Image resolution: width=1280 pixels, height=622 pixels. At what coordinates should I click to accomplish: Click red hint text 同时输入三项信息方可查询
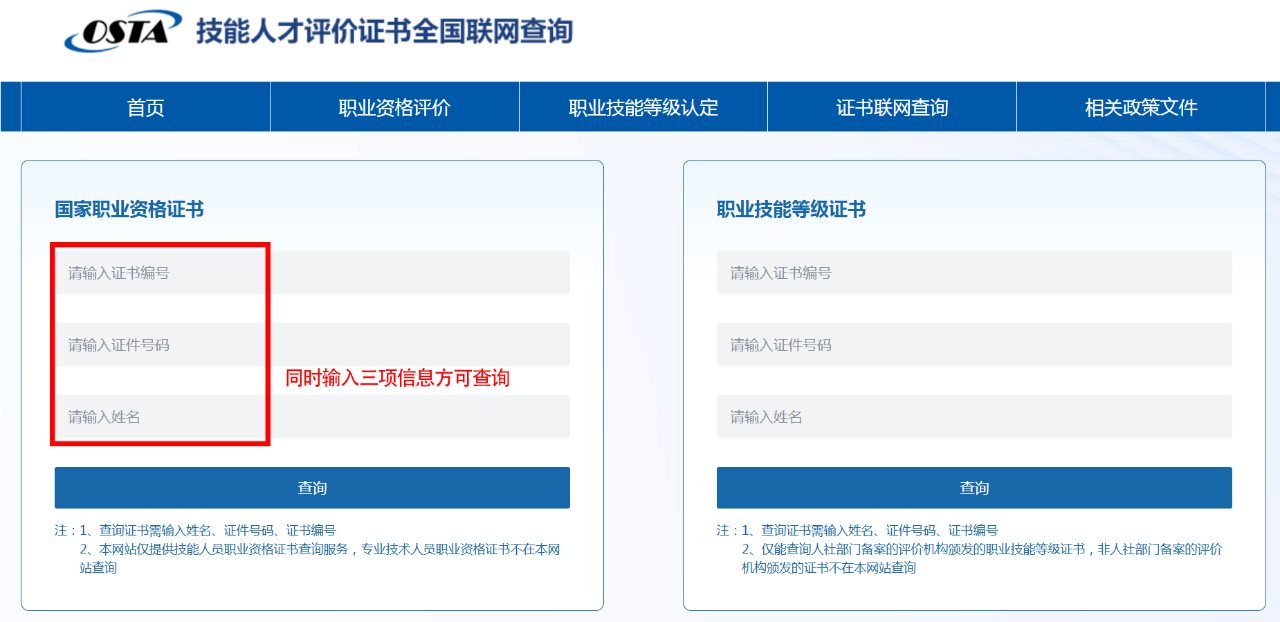tap(397, 378)
